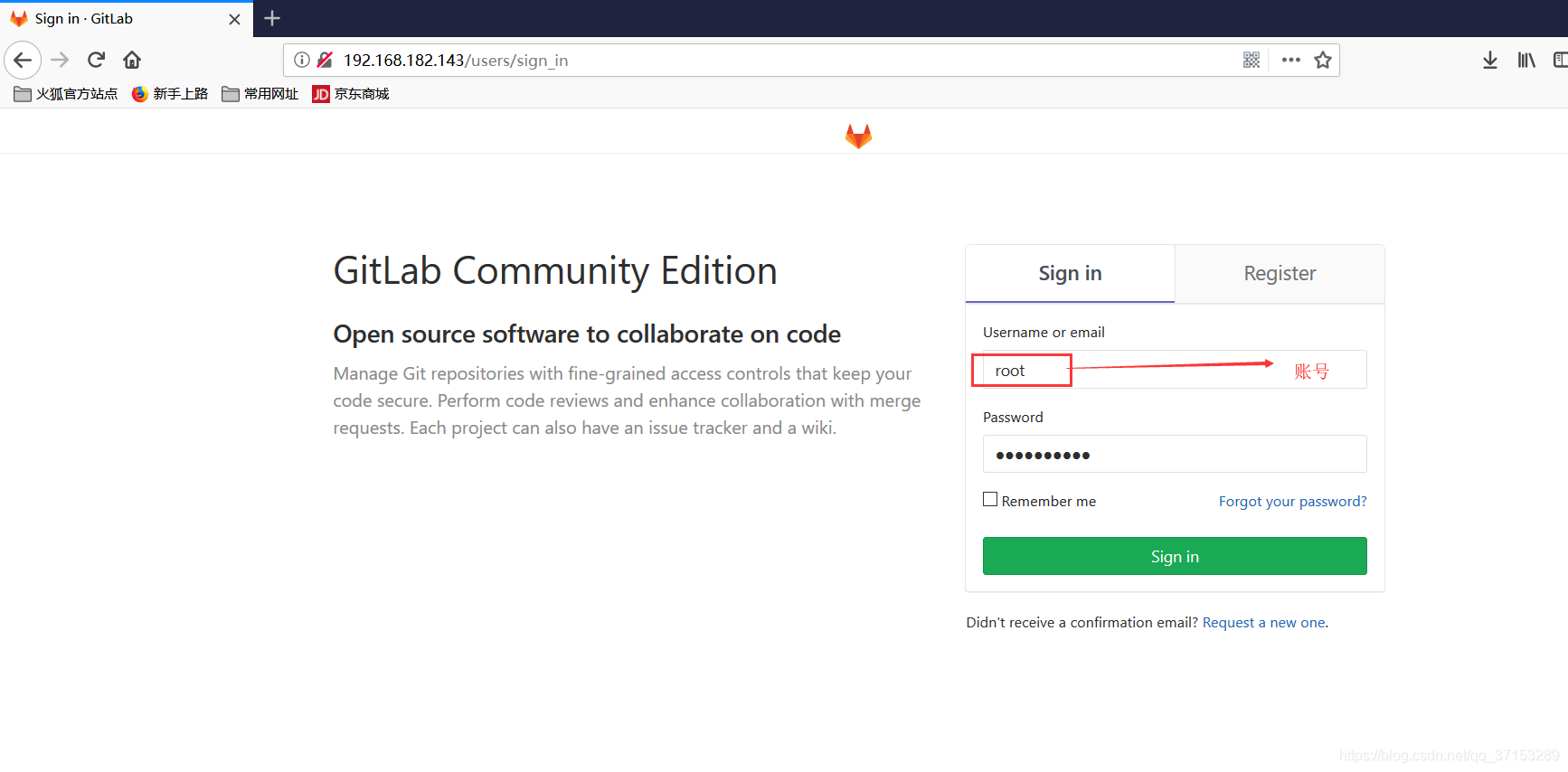The height and width of the screenshot is (772, 1568).
Task: Bookmark this page with the star
Action: tap(1323, 61)
